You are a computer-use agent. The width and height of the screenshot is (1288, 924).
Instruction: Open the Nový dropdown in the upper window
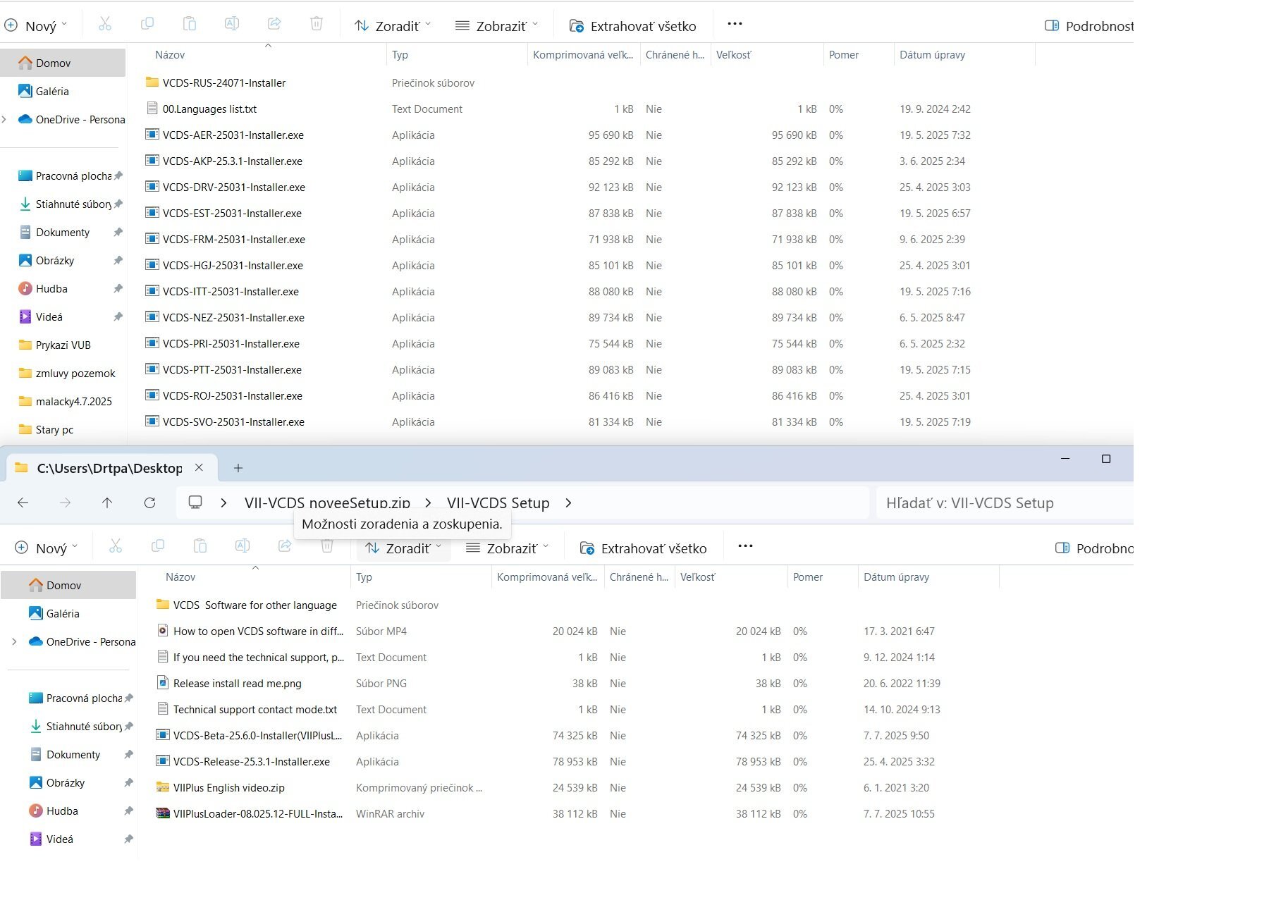[x=36, y=26]
